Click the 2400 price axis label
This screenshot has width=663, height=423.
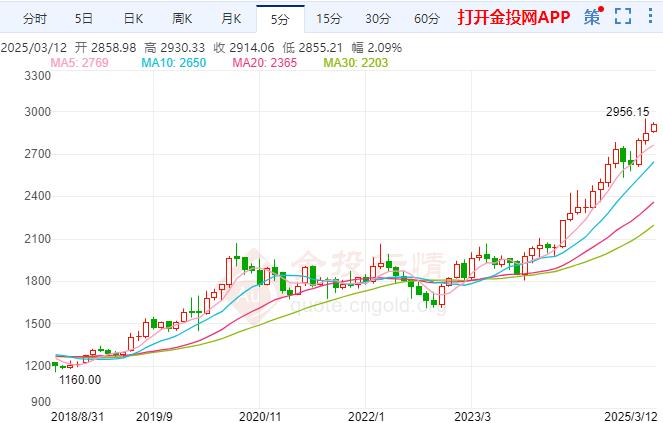pyautogui.click(x=38, y=196)
